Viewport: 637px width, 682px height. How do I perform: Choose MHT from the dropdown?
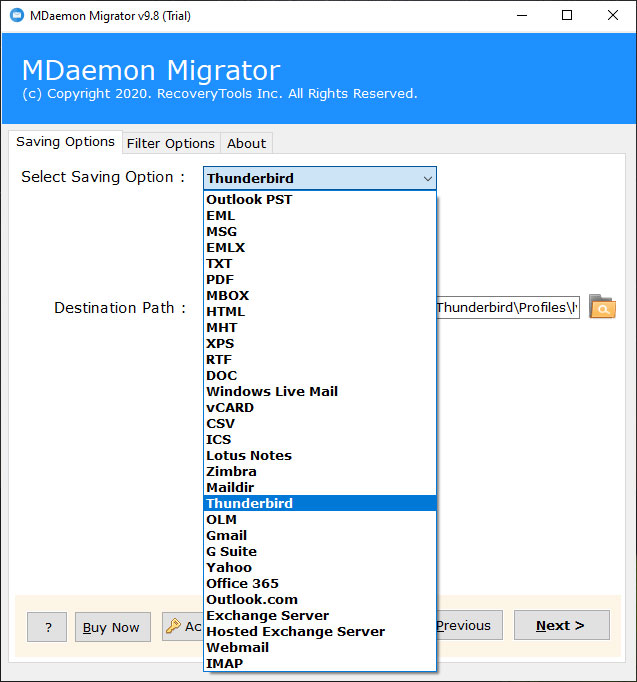[320, 328]
